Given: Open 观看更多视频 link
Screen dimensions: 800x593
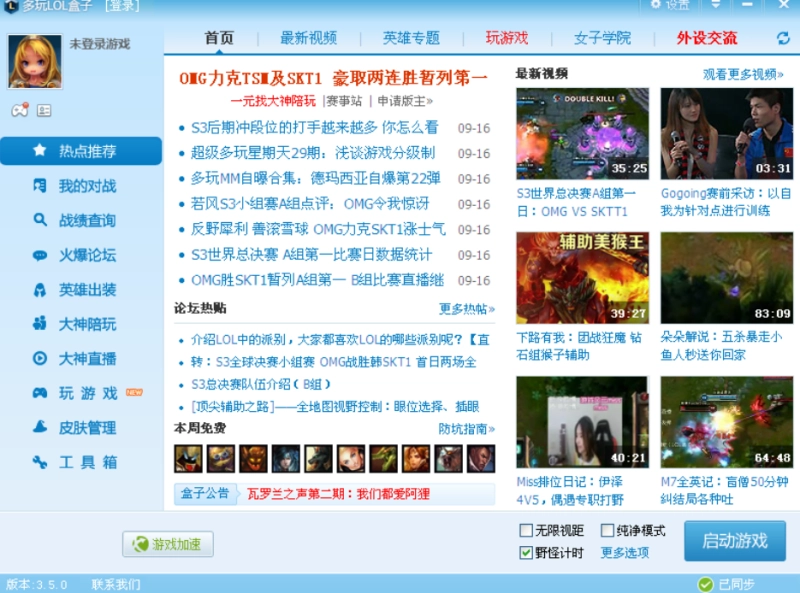Looking at the screenshot, I should coord(743,75).
